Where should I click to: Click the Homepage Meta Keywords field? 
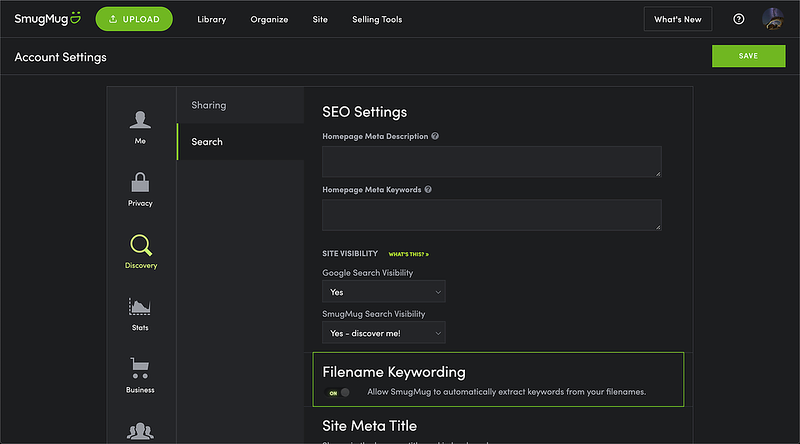coord(492,215)
